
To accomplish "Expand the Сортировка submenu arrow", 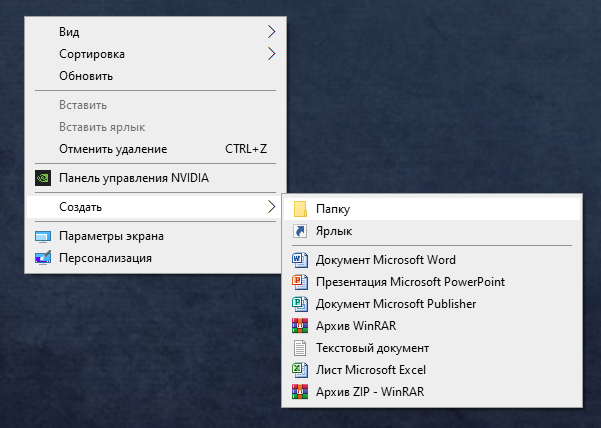I will pyautogui.click(x=271, y=54).
